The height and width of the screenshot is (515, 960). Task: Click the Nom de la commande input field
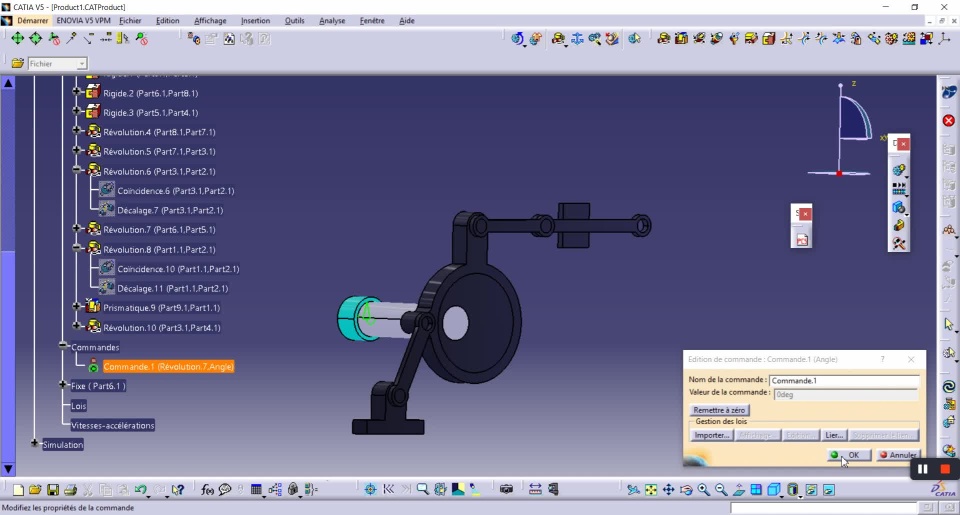point(844,380)
